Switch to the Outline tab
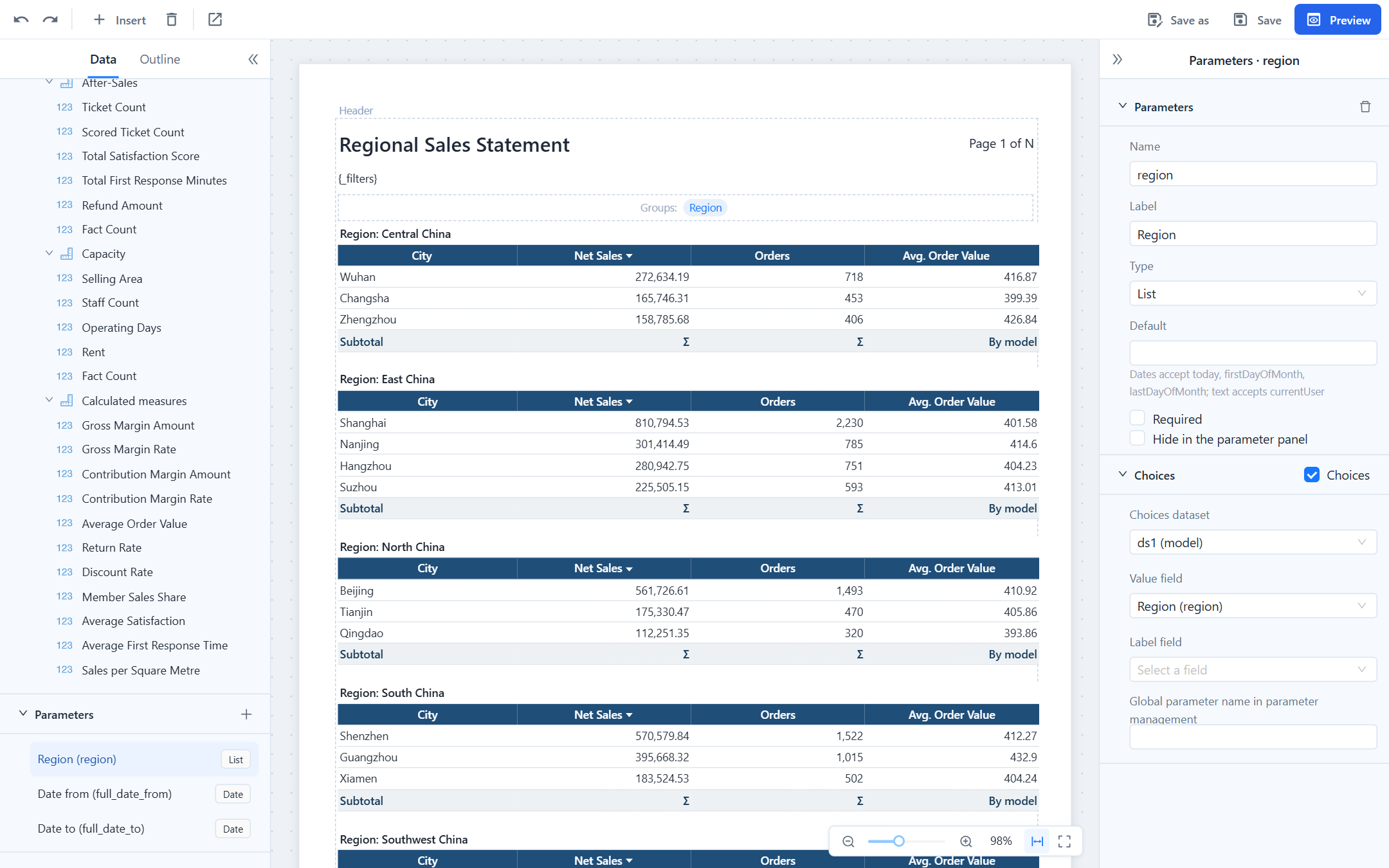Viewport: 1389px width, 868px height. tap(159, 59)
